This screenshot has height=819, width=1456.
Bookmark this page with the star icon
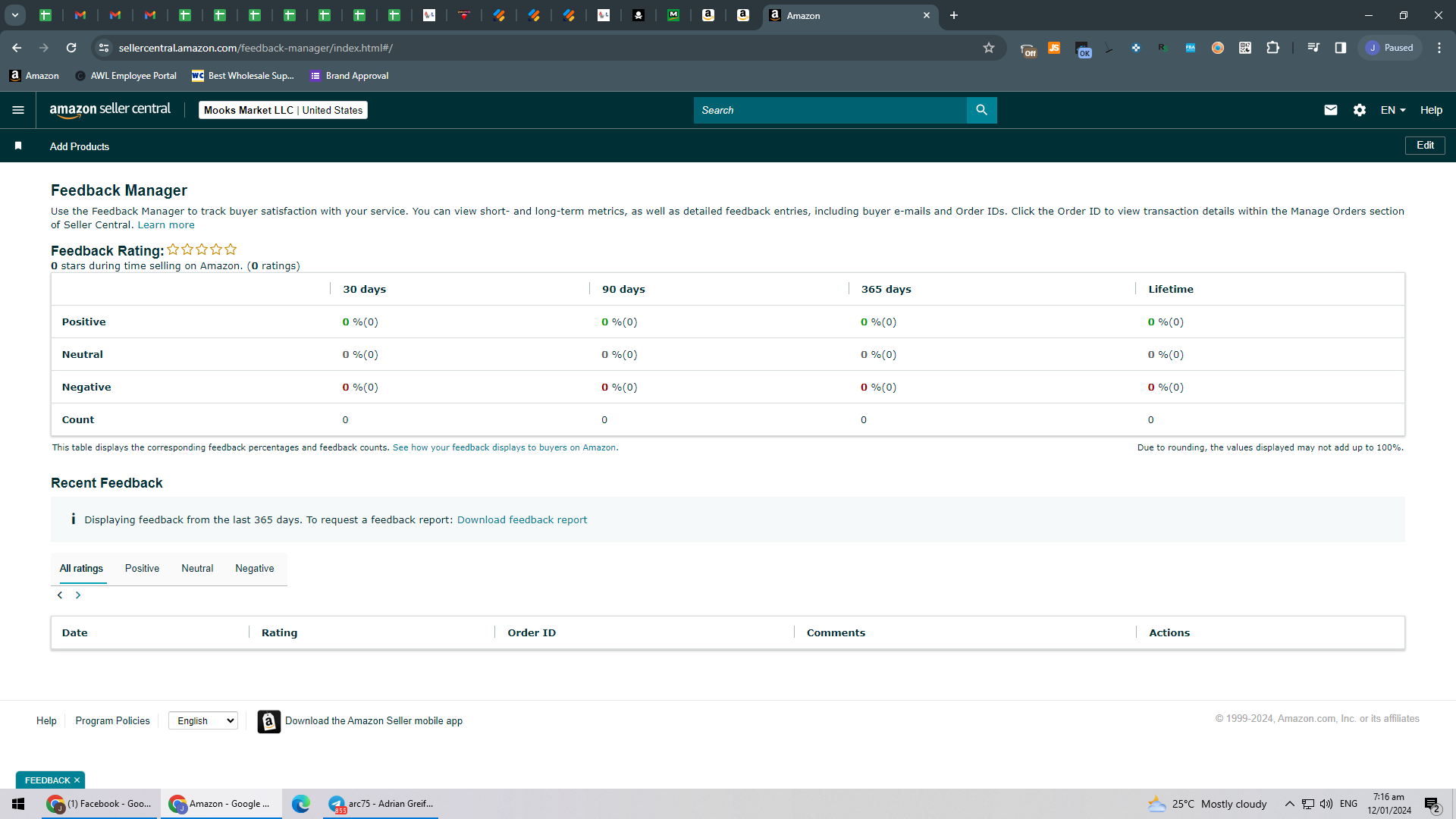pyautogui.click(x=988, y=48)
